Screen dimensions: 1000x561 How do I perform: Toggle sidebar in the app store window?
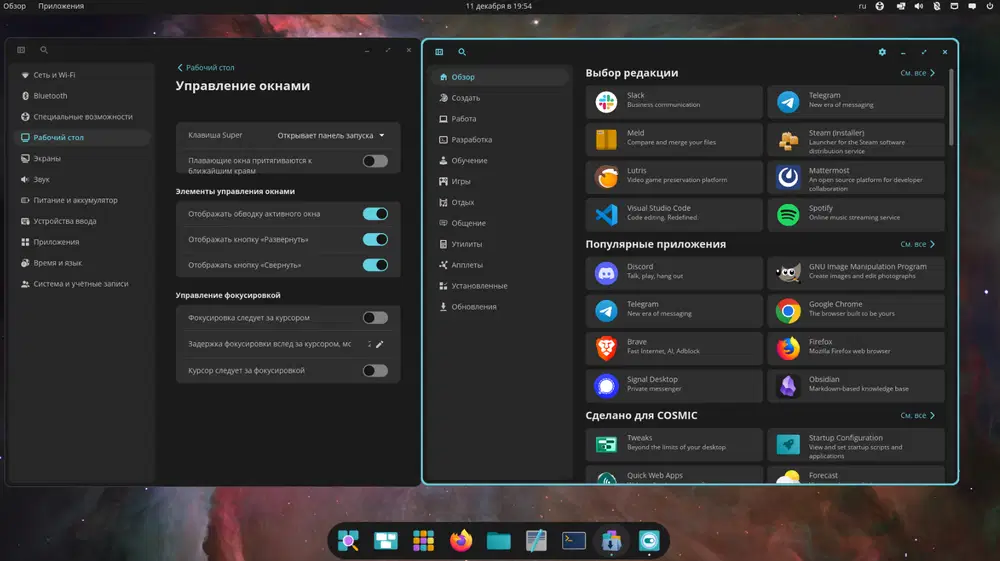pos(439,52)
